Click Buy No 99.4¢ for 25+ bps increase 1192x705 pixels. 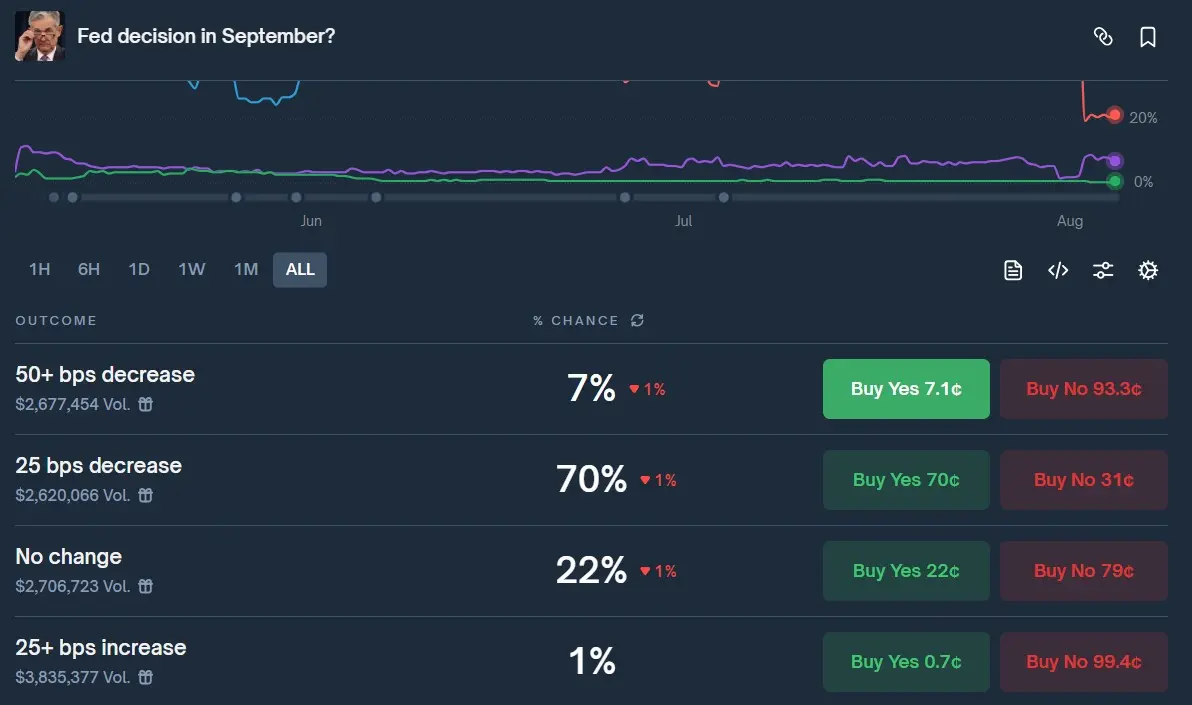(x=1083, y=662)
